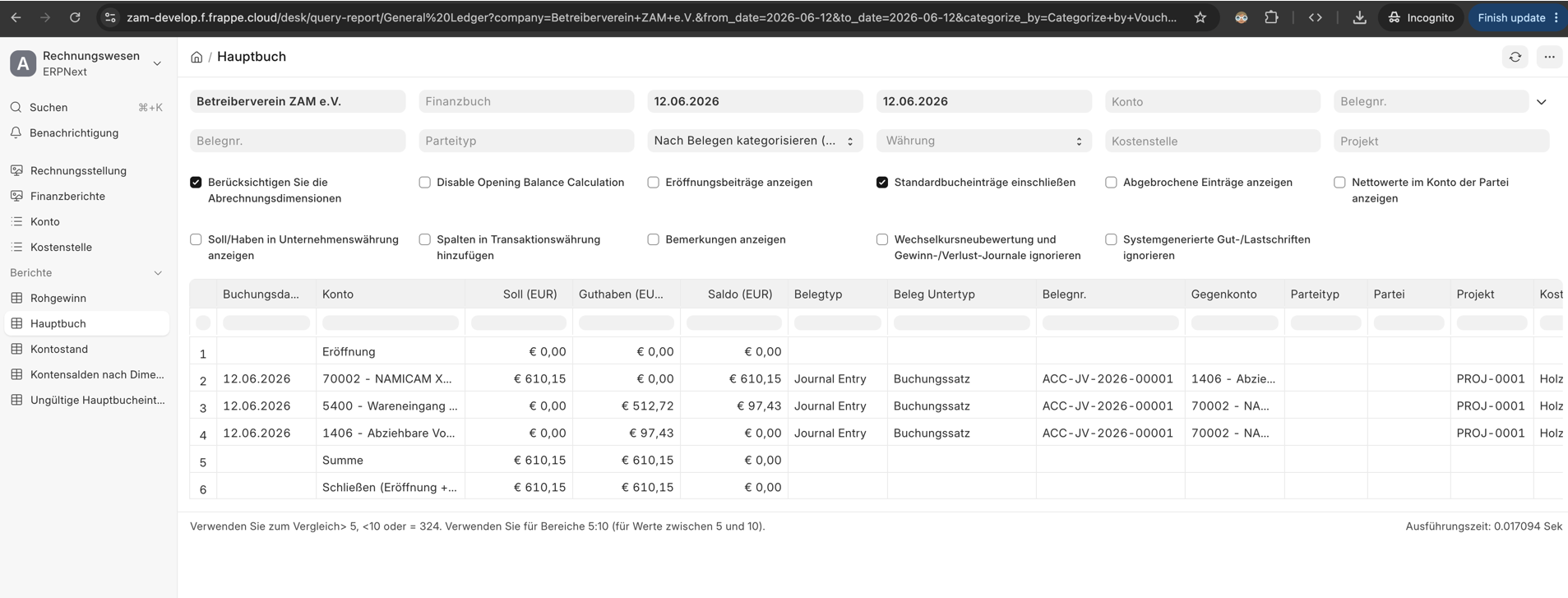1568x598 pixels.
Task: Click the Belegtyp column header
Action: tap(837, 294)
